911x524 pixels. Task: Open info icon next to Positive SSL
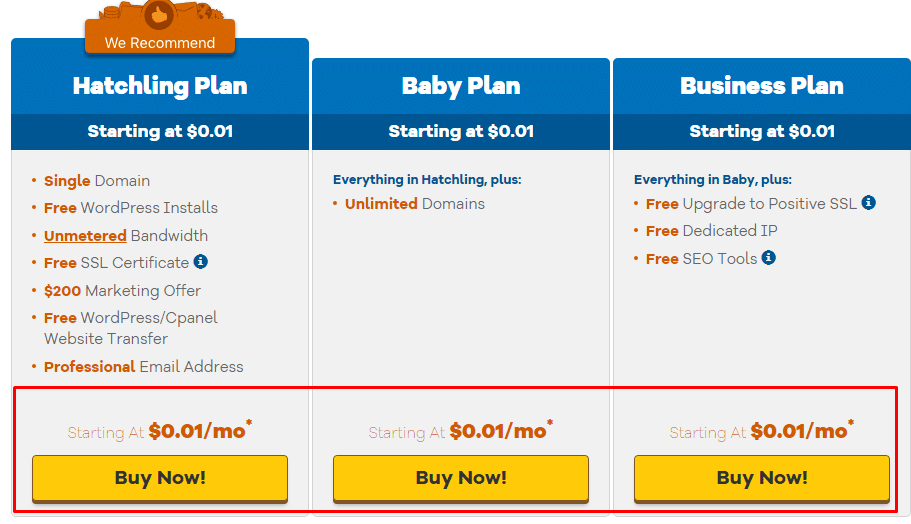click(x=868, y=203)
